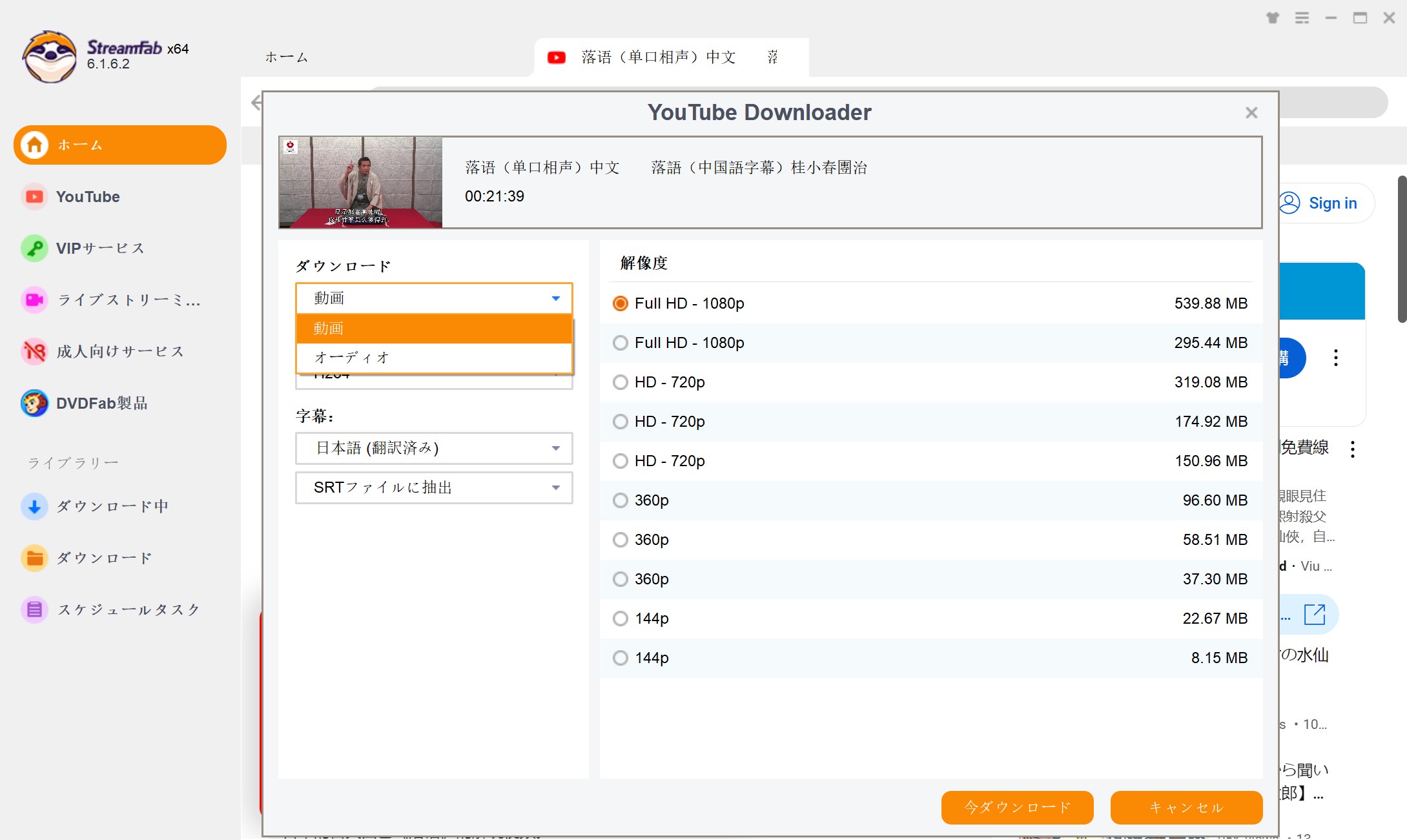This screenshot has width=1407, height=840.
Task: Close the YouTube Downloader dialog
Action: pos(1251,113)
